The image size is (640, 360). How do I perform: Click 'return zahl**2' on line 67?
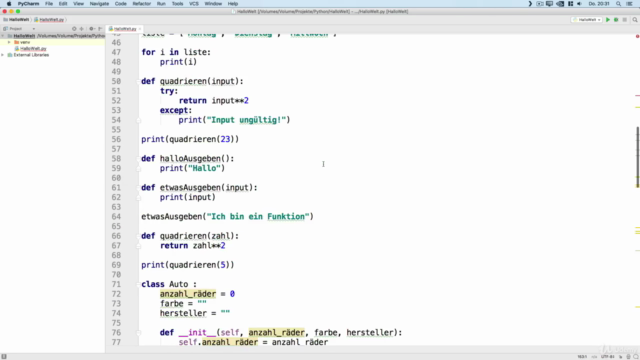193,245
